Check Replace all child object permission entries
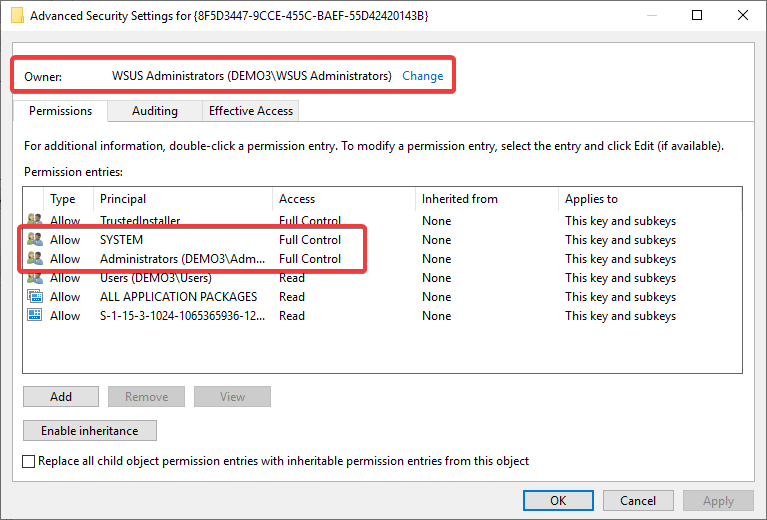 tap(28, 461)
